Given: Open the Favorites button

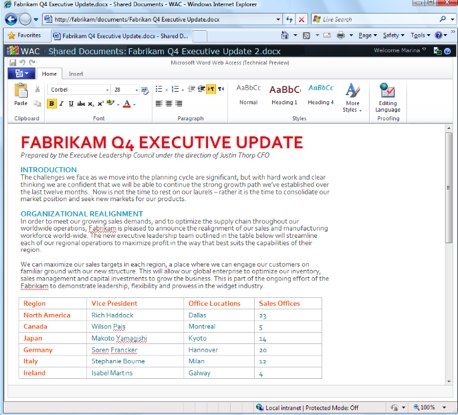Looking at the screenshot, I should (24, 35).
